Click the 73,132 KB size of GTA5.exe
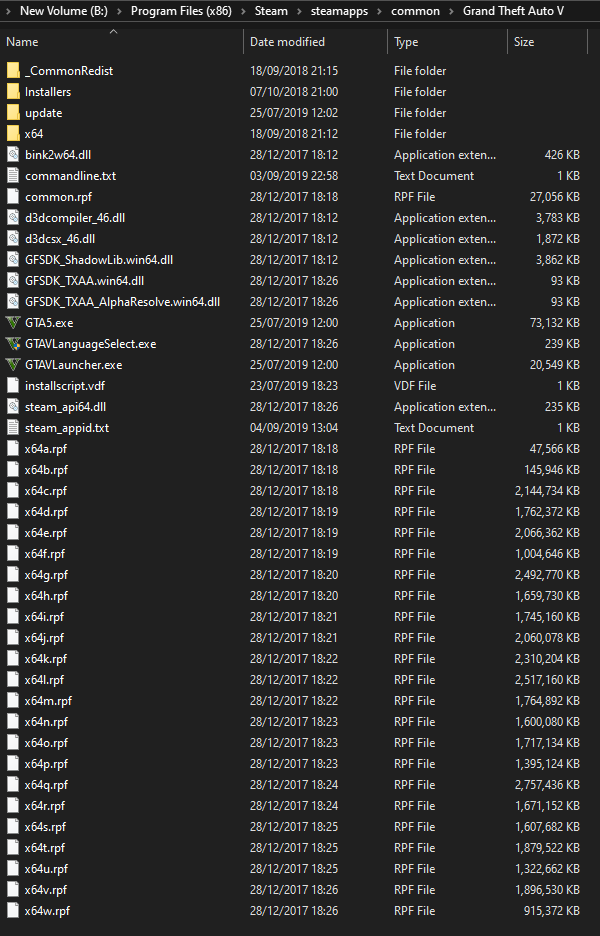The height and width of the screenshot is (936, 600). (555, 322)
